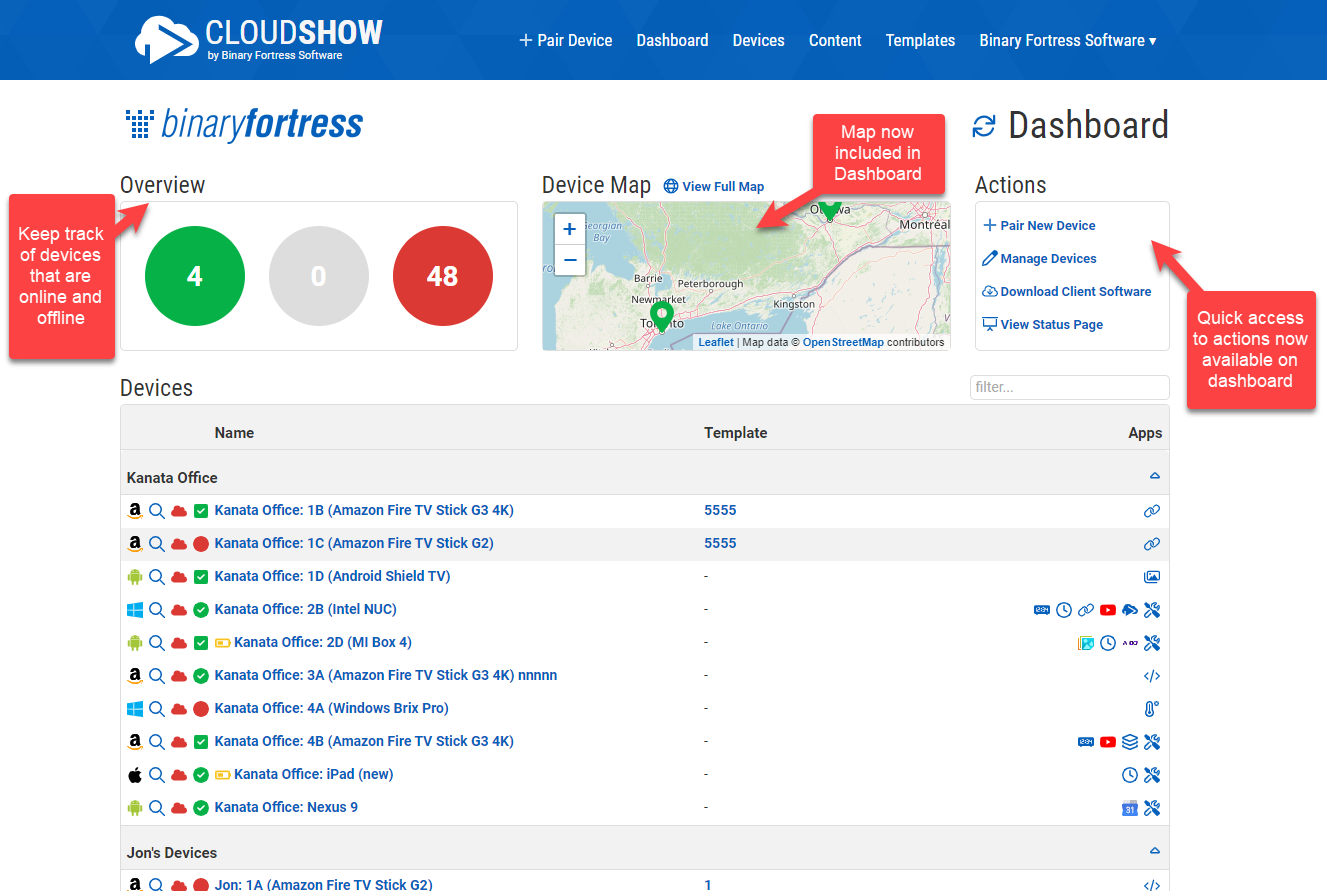Click the tools wrench icon for iPad (new)
The width and height of the screenshot is (1327, 891).
tap(1151, 775)
